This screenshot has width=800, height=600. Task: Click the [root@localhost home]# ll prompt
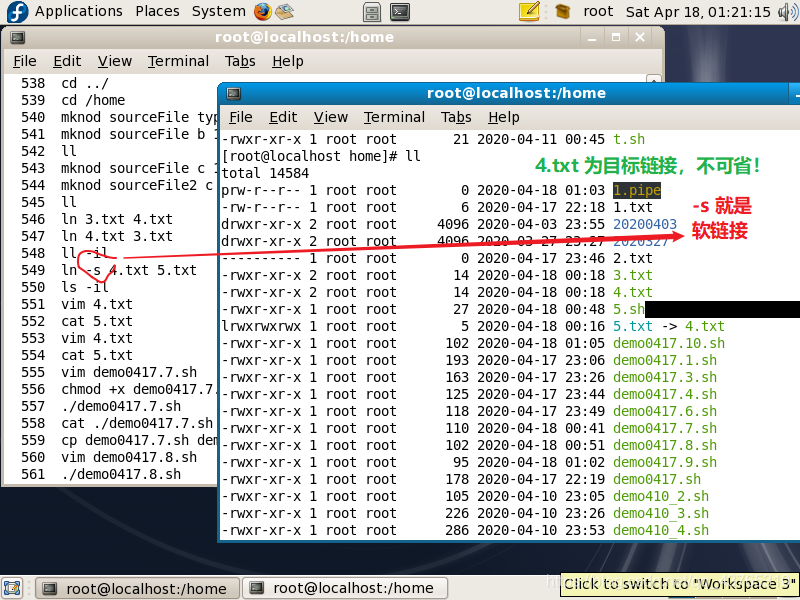click(x=321, y=156)
